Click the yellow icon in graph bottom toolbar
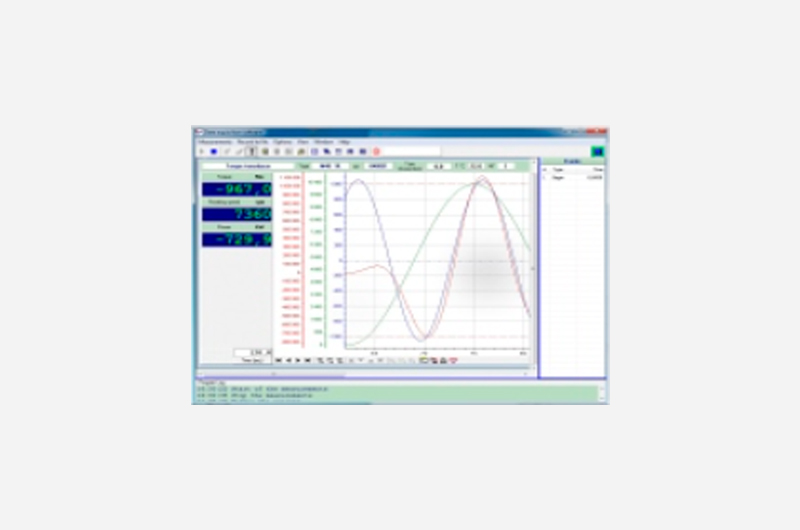The width and height of the screenshot is (800, 530). tap(424, 360)
